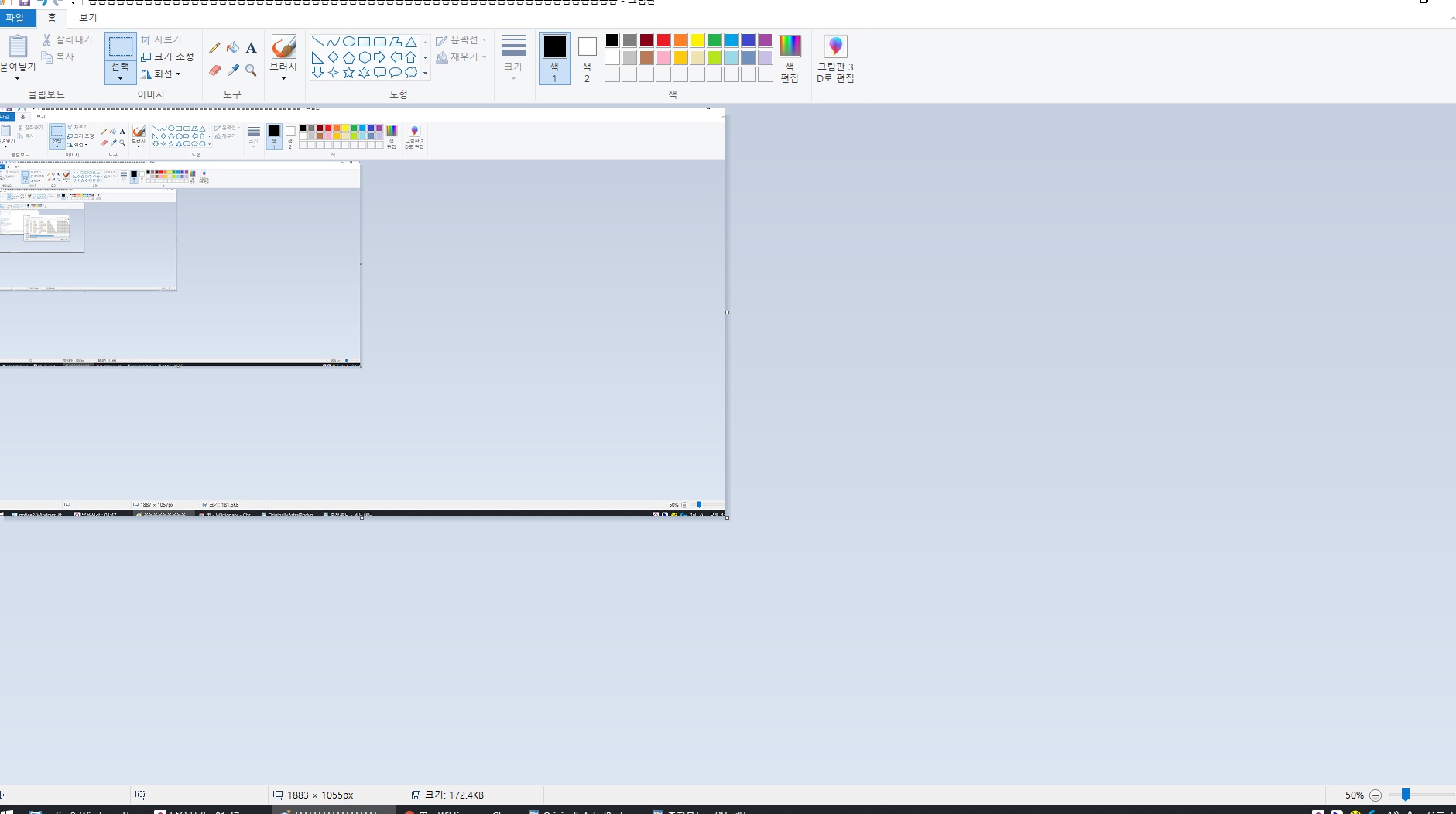Select the Fill with color bucket tool

click(x=233, y=48)
